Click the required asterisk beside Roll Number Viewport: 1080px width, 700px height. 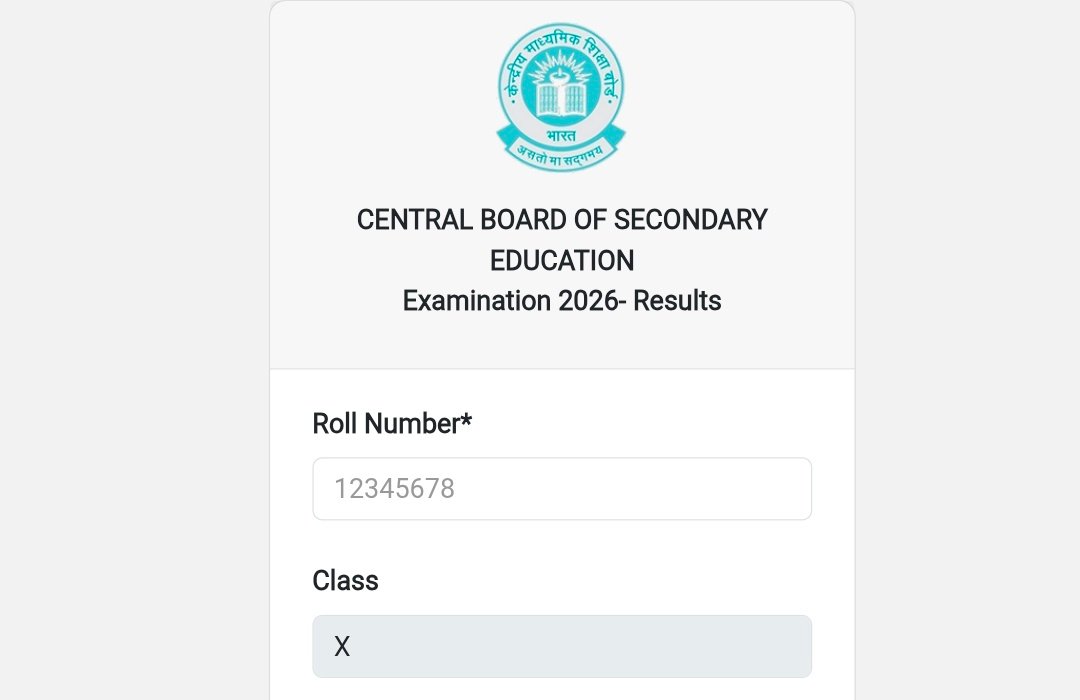[x=466, y=421]
